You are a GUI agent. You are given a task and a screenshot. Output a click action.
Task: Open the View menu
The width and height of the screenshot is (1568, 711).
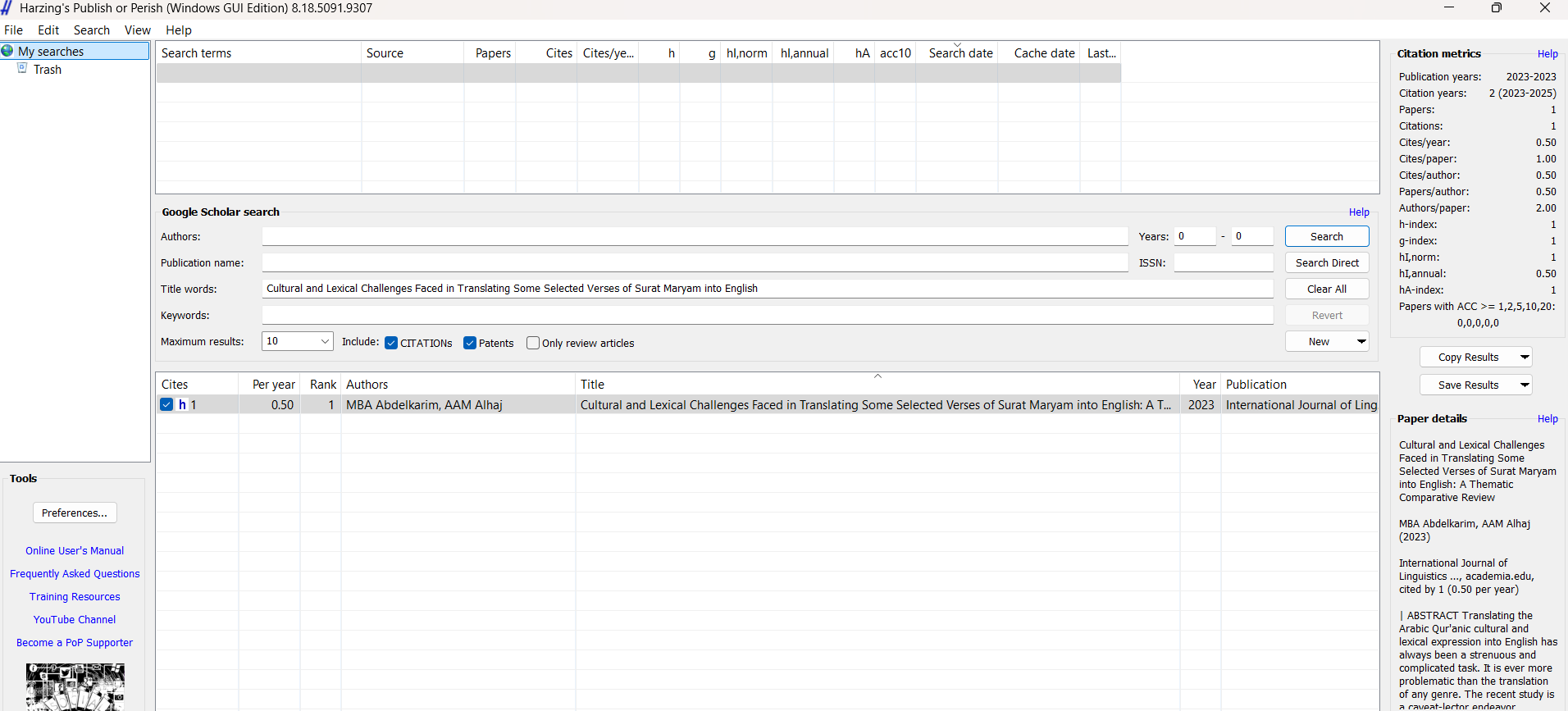point(137,30)
